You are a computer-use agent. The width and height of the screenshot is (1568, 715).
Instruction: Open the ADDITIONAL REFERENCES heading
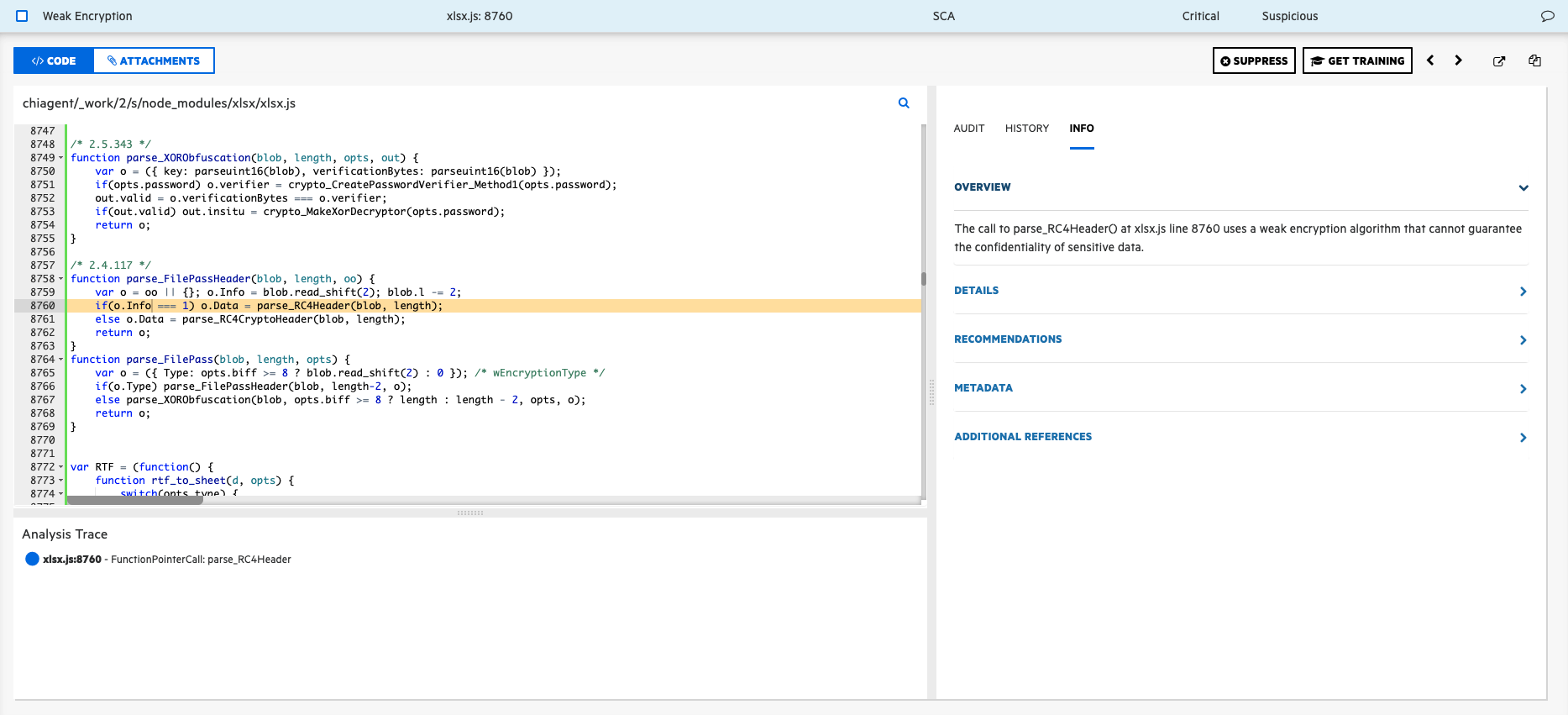(1023, 437)
